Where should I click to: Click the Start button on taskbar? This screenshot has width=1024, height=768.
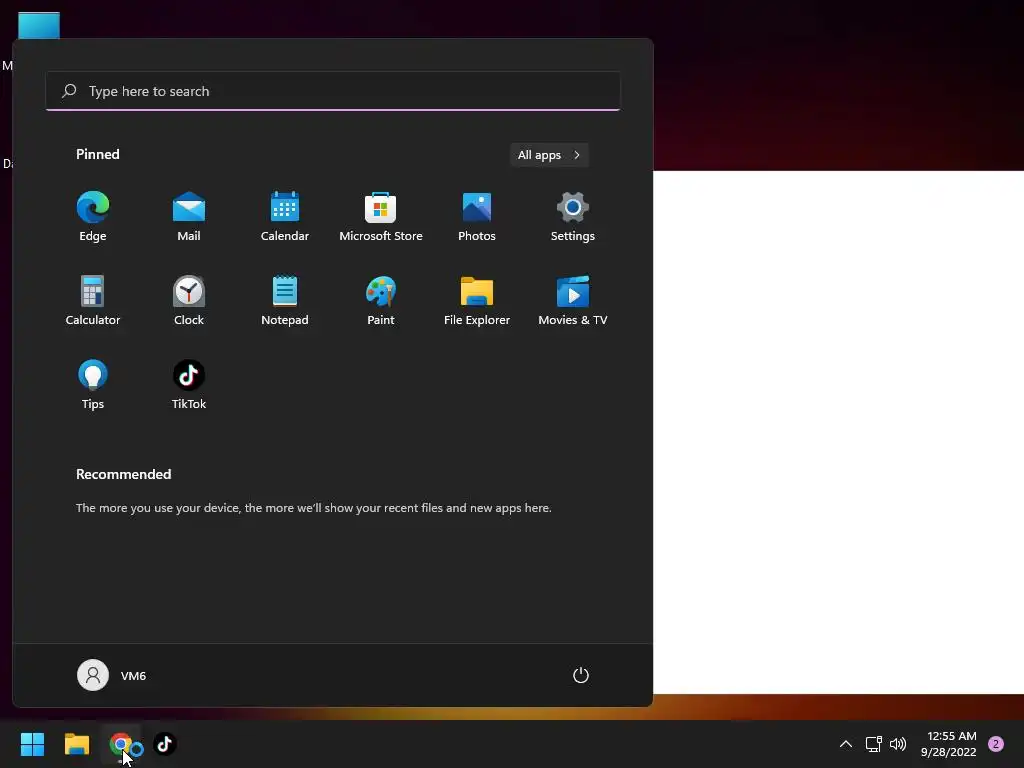pos(32,744)
